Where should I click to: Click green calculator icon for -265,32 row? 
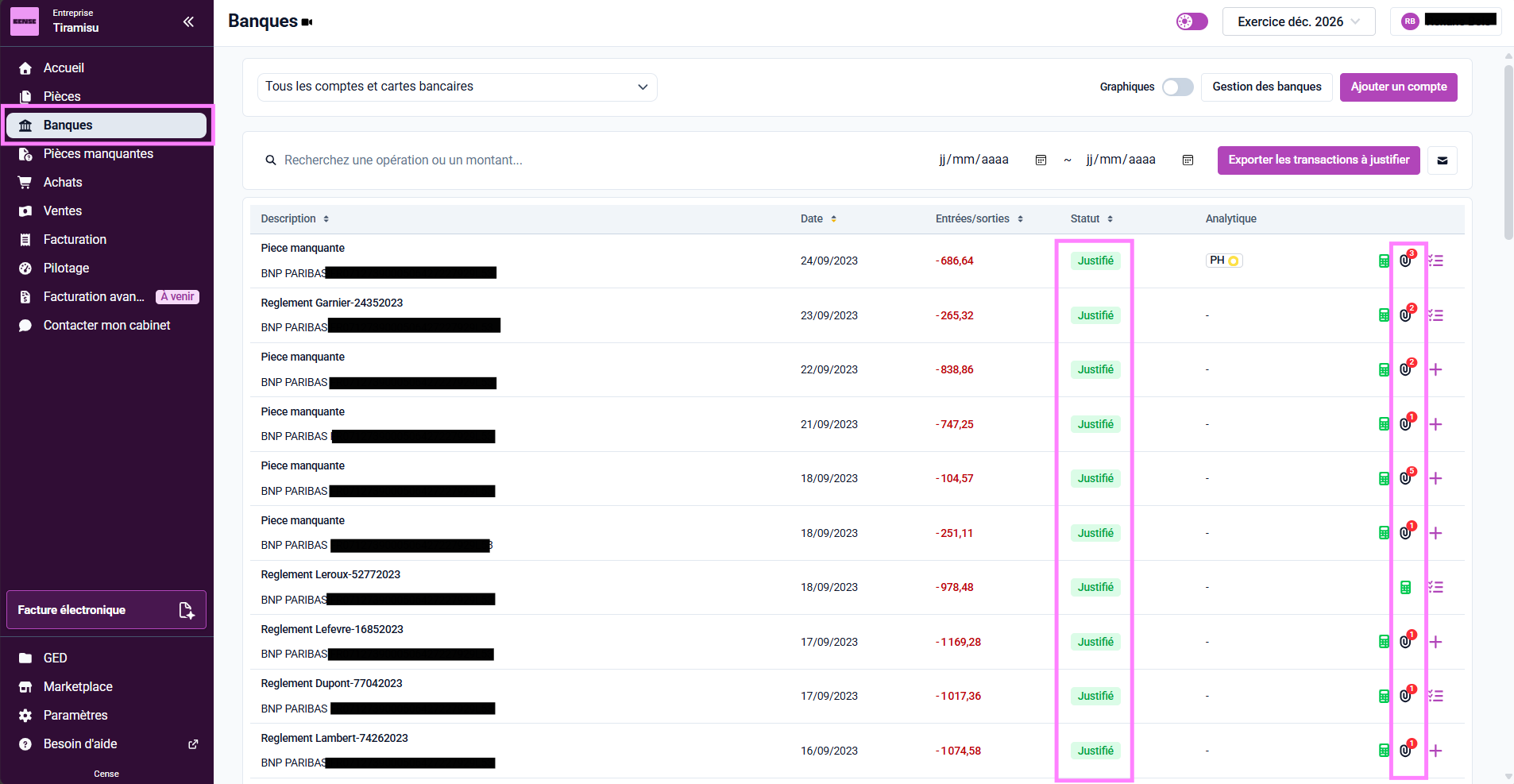[x=1384, y=315]
